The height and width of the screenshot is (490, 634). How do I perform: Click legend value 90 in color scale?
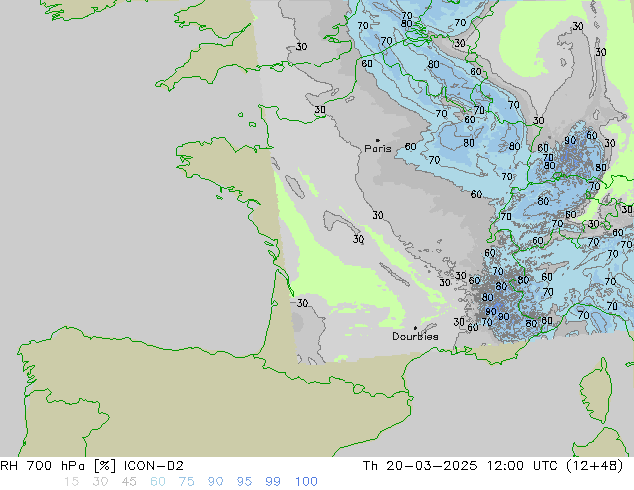click(x=215, y=482)
